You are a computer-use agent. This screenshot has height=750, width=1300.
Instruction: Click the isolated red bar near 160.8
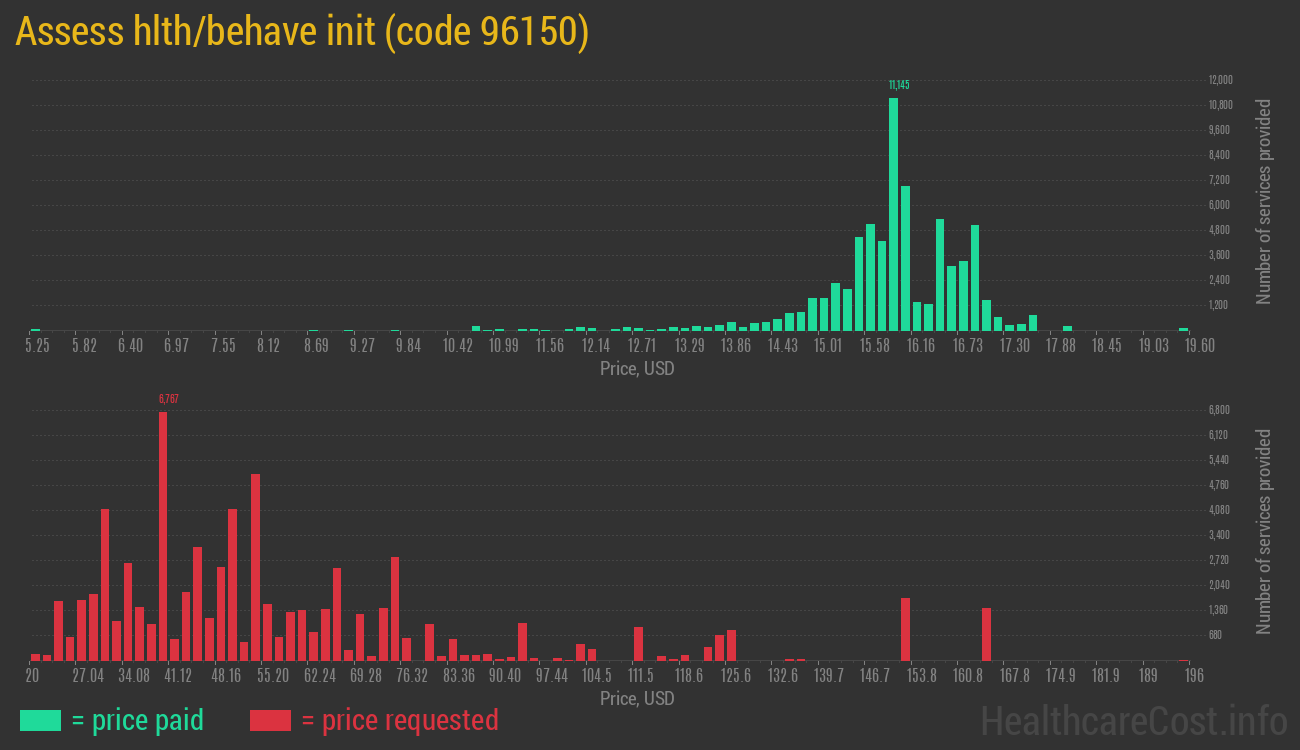coord(986,634)
